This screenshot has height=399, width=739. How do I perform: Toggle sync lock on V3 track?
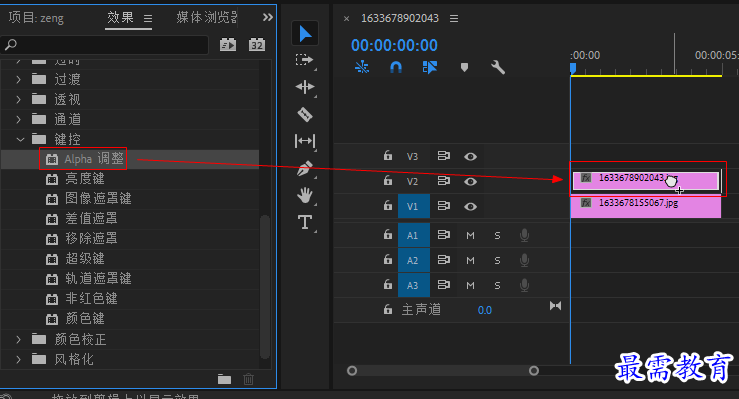tap(443, 156)
